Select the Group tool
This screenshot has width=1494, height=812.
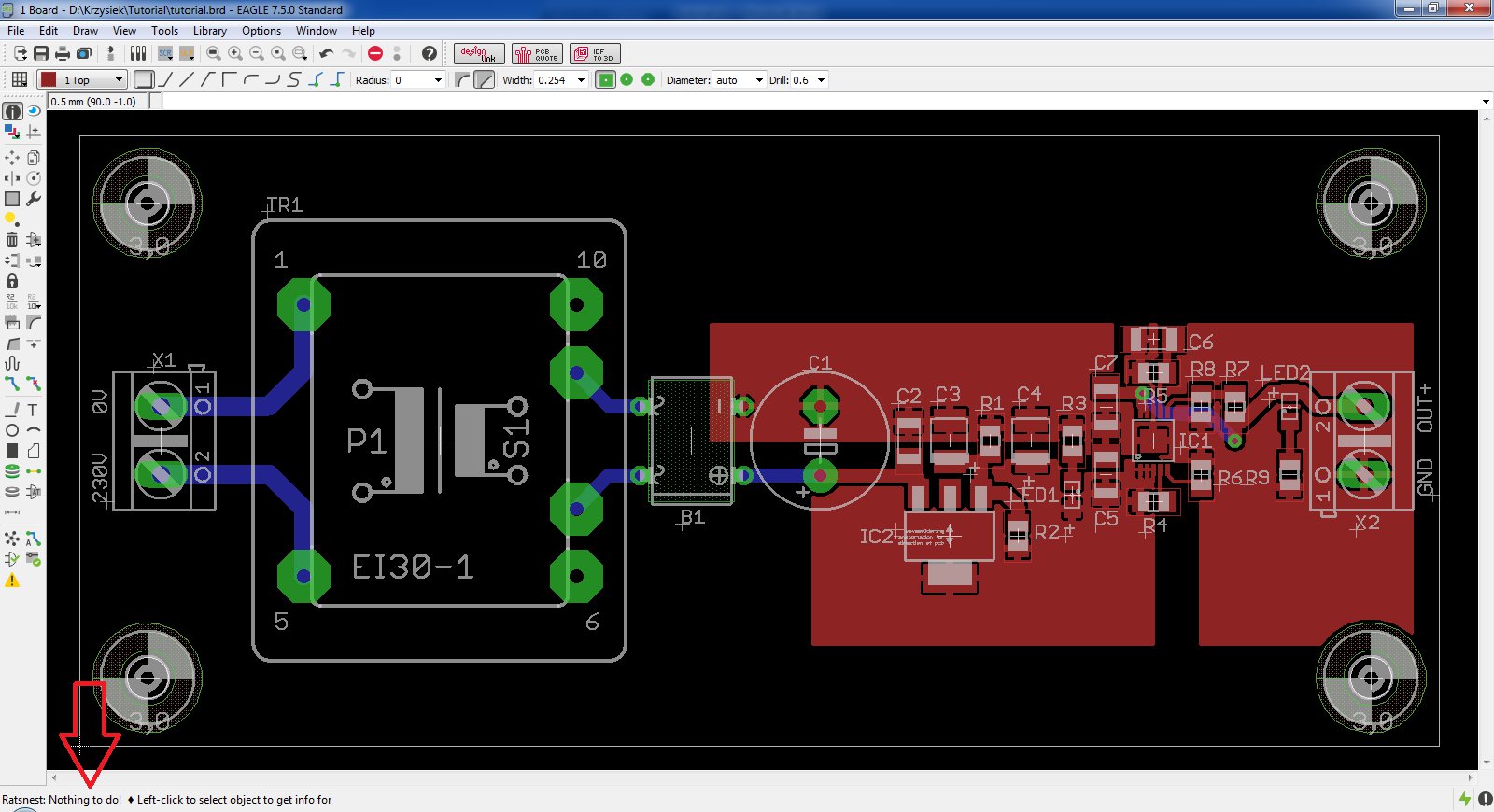[12, 199]
